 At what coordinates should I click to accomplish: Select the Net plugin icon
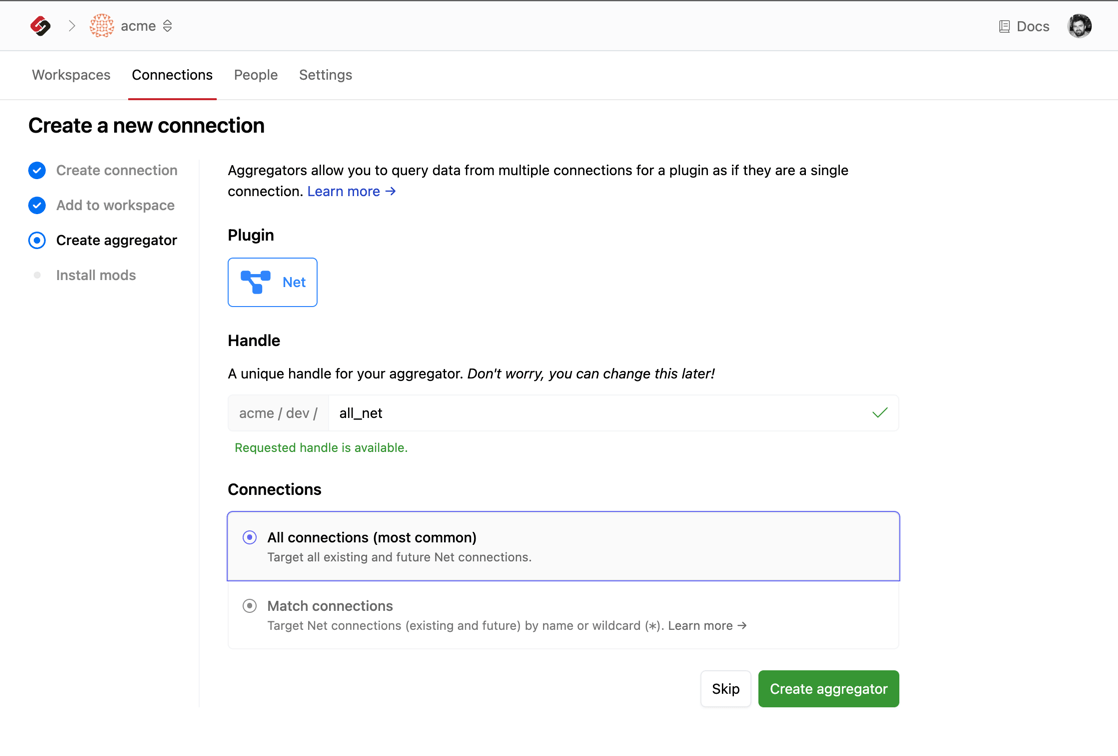tap(256, 282)
